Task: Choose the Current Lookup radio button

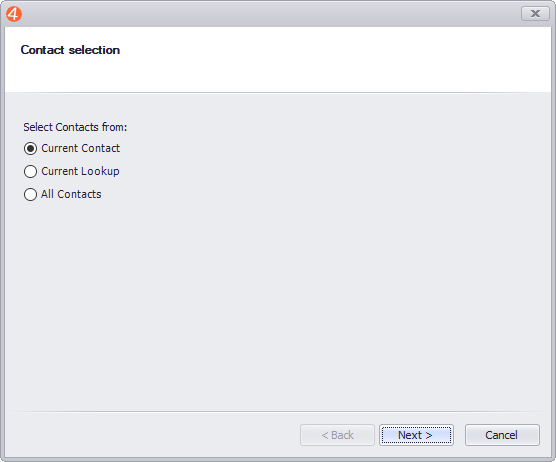Action: coord(30,172)
